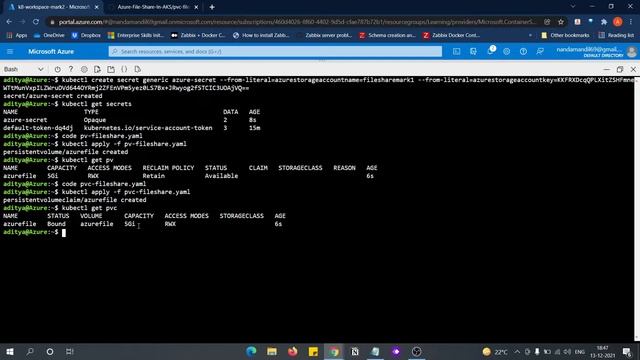The image size is (640, 360).
Task: Open Cloud Shell icon in Azure header
Action: (456, 51)
